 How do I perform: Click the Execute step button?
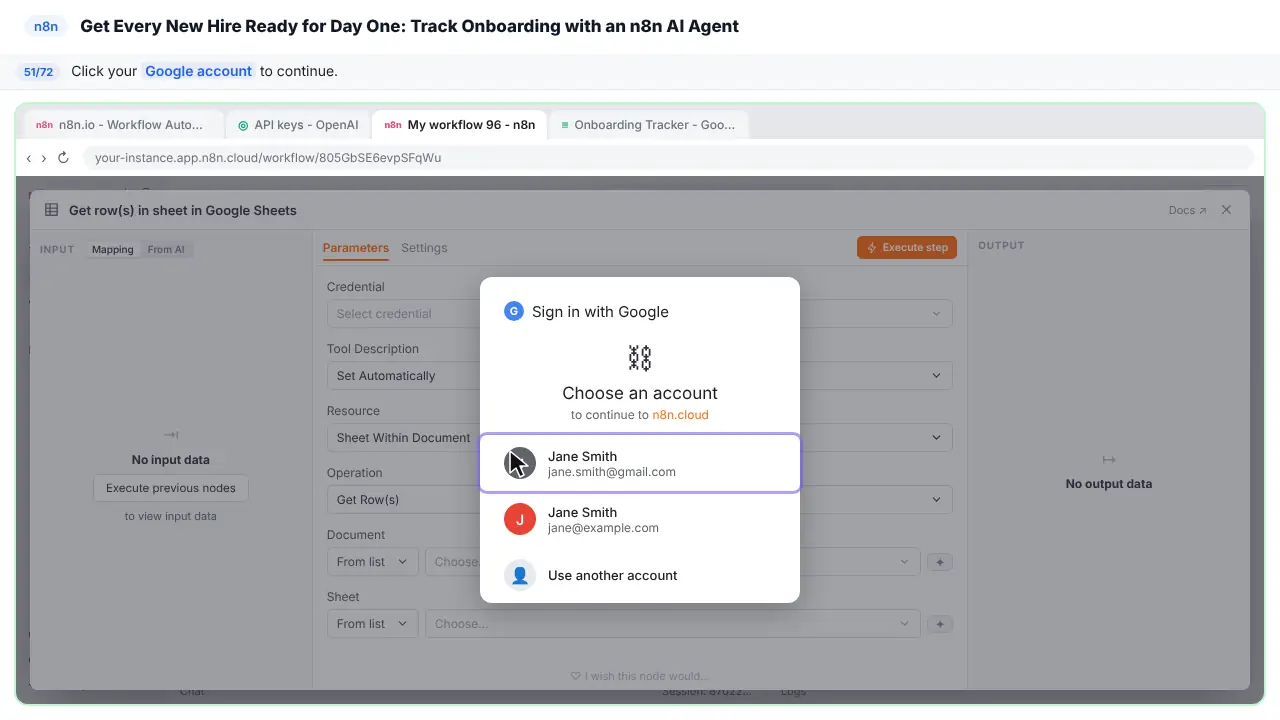pos(907,248)
